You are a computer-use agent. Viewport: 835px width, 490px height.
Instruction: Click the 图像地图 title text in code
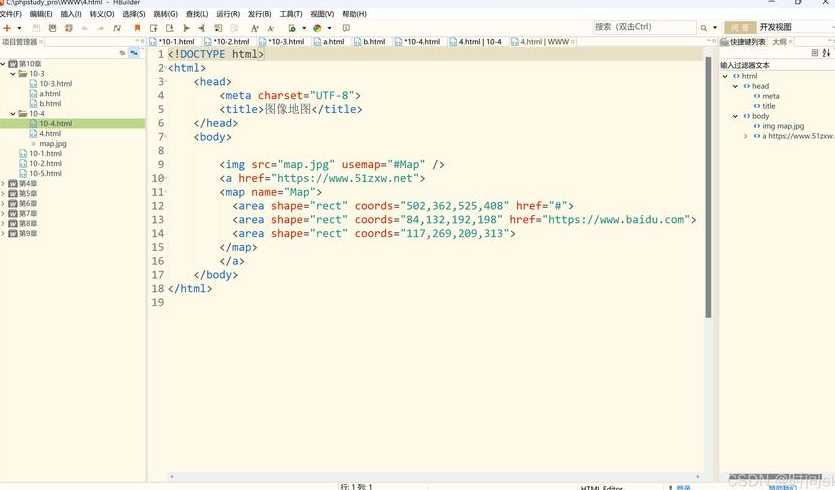tap(288, 109)
